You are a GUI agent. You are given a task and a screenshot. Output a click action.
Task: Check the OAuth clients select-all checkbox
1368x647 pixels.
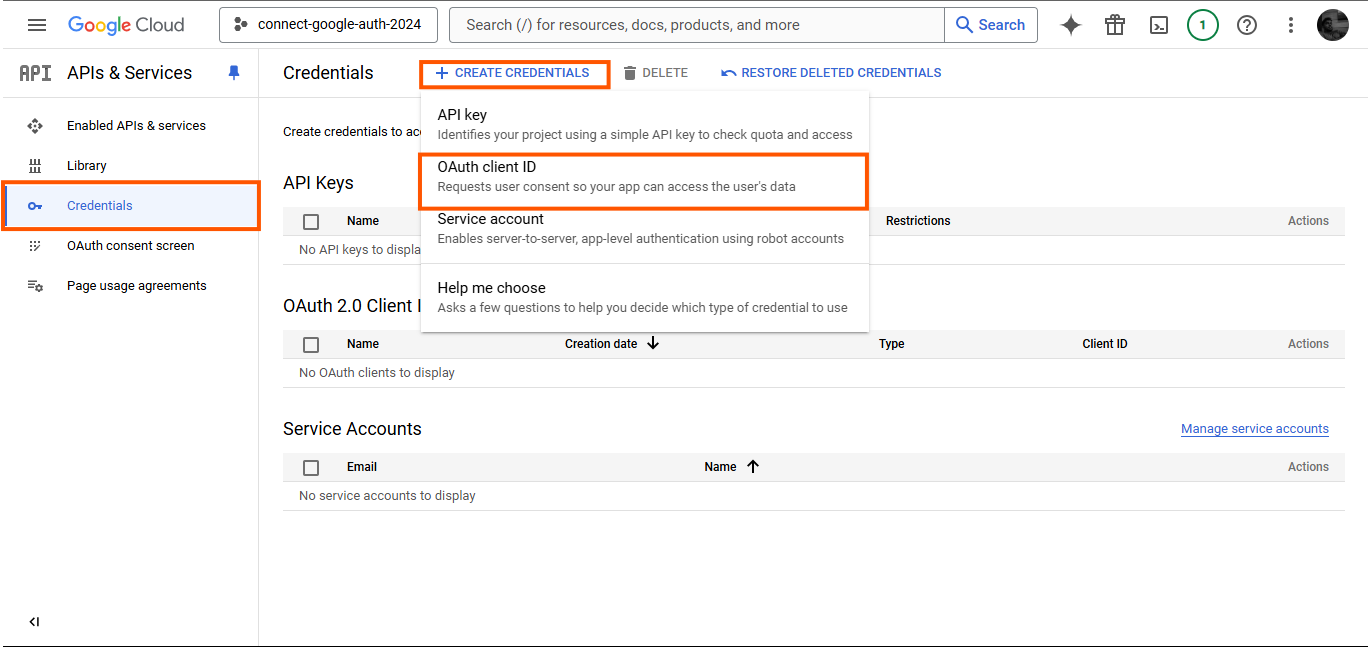click(x=311, y=344)
